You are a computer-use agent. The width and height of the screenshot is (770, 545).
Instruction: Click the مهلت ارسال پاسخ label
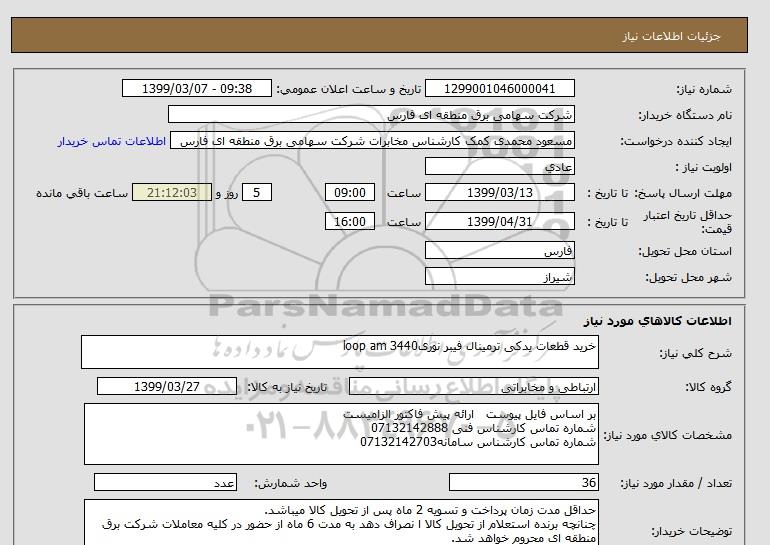point(683,193)
